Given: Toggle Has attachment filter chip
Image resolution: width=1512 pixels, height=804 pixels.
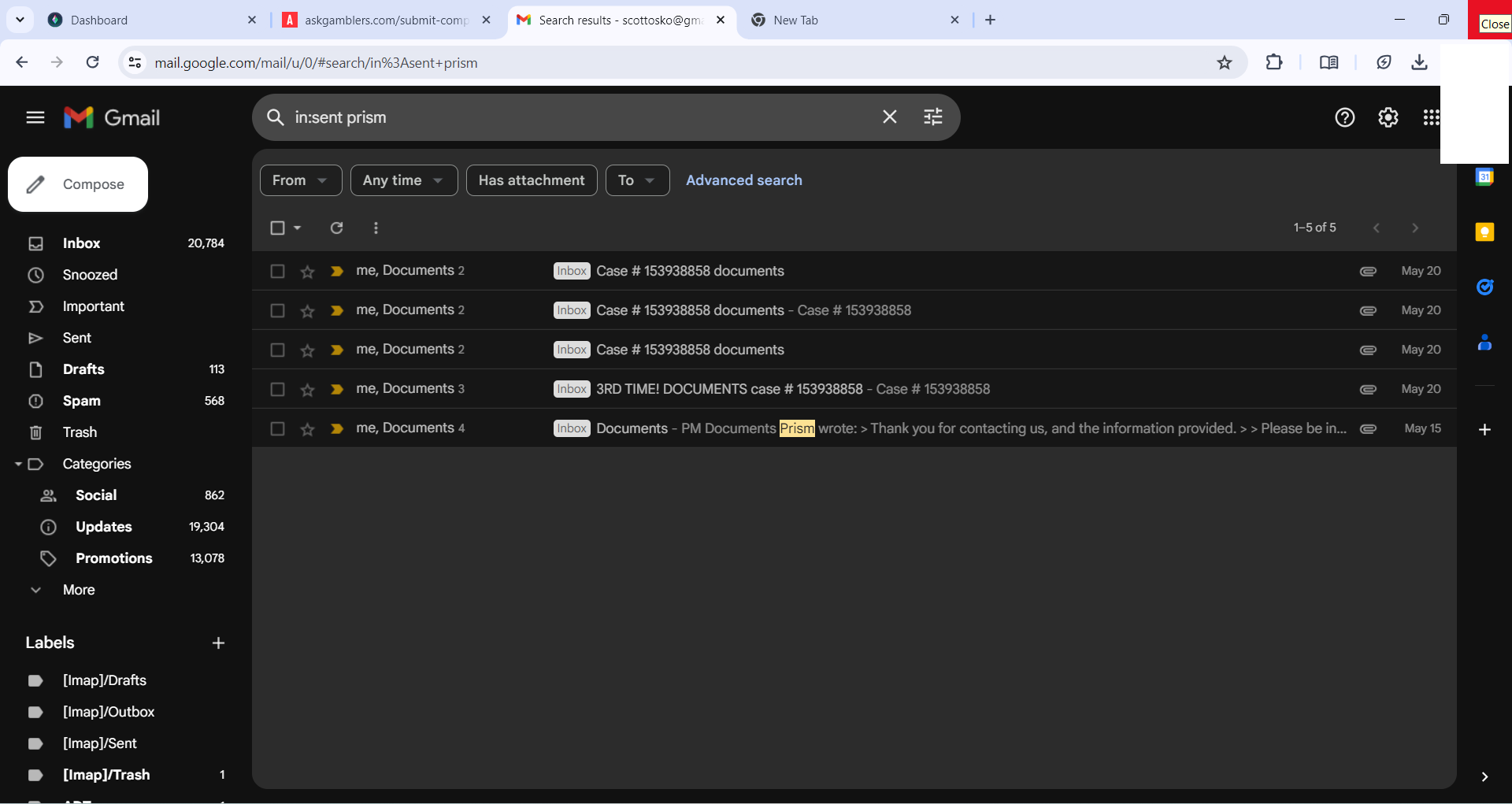Looking at the screenshot, I should point(532,180).
